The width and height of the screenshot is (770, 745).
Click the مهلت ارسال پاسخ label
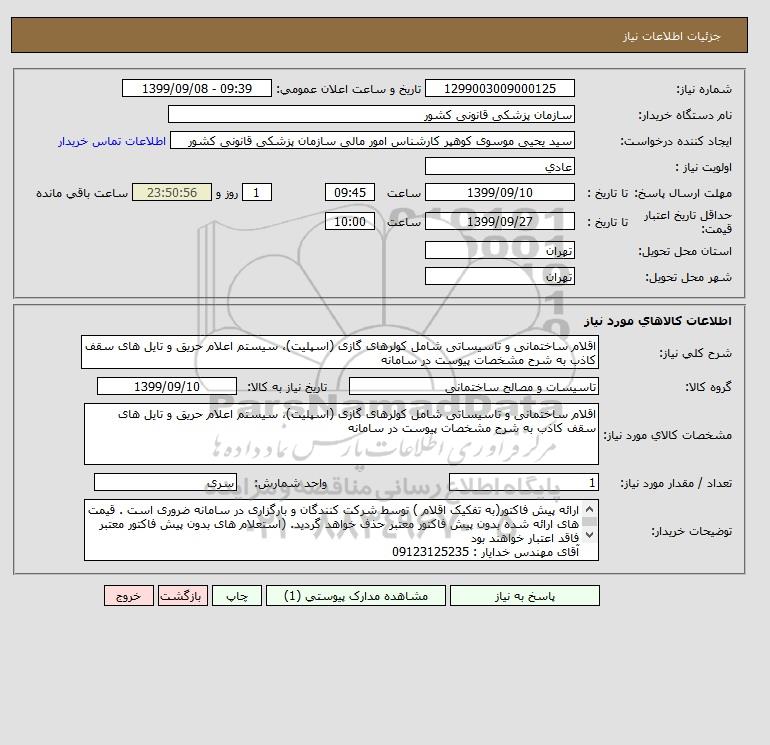click(684, 193)
